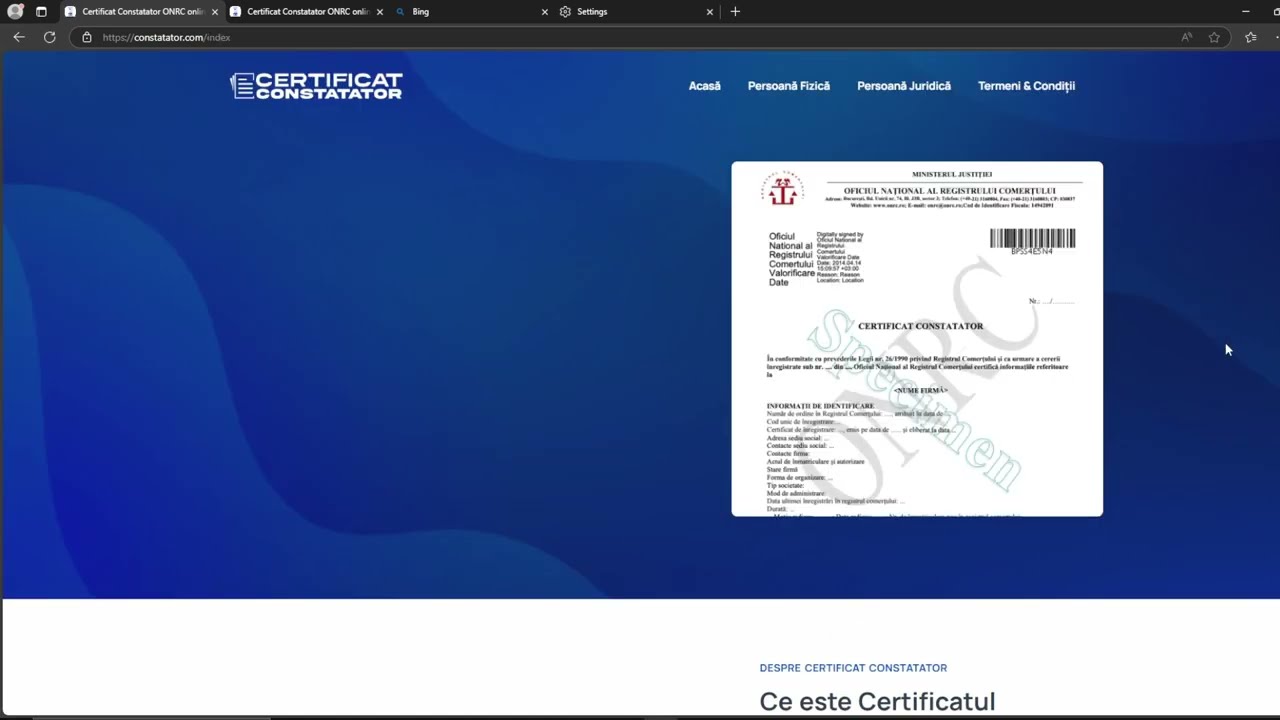Close the first Certificat Constatator tab
Viewport: 1280px width, 720px height.
click(x=214, y=12)
